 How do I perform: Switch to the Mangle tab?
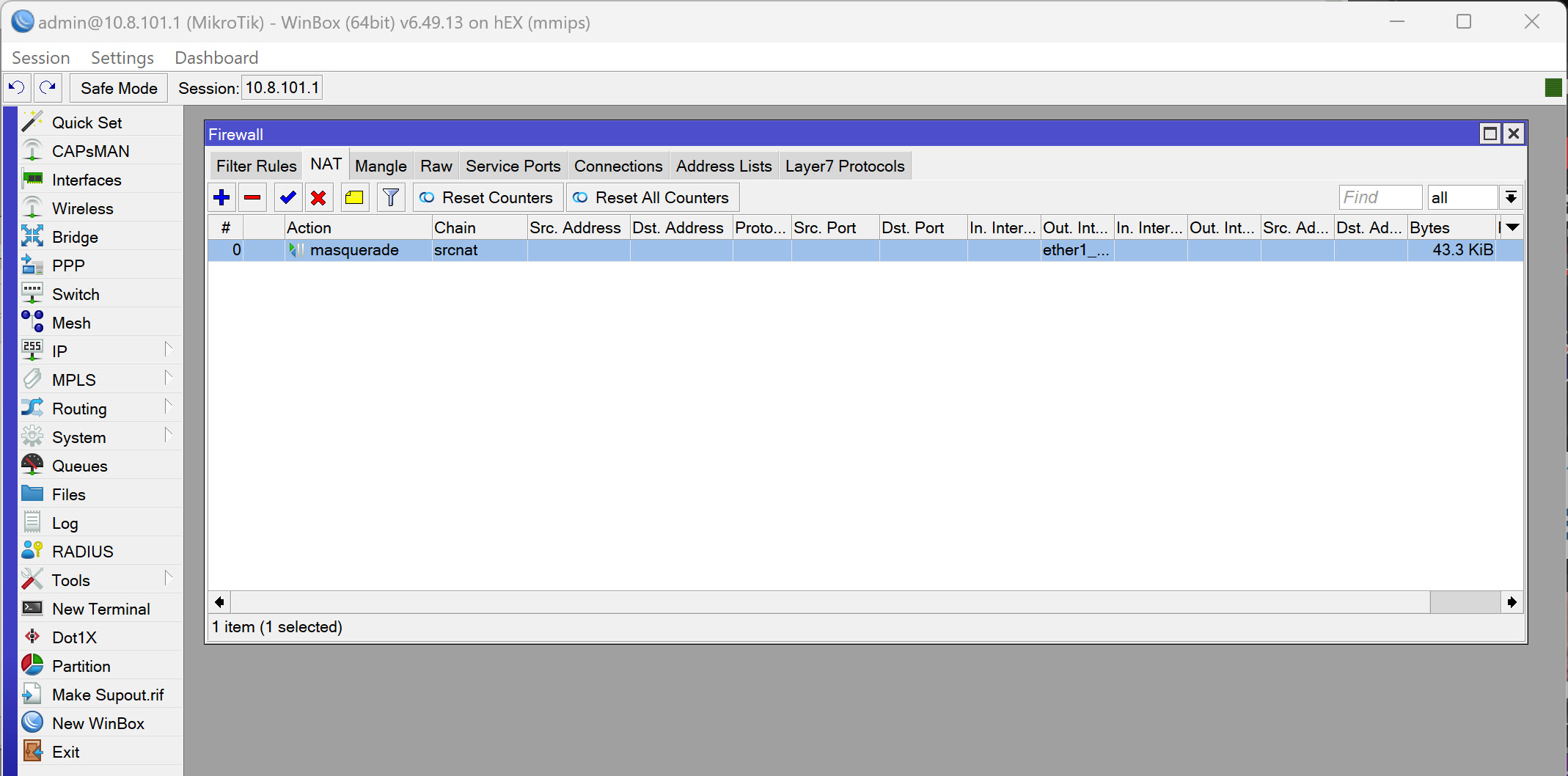[x=380, y=165]
